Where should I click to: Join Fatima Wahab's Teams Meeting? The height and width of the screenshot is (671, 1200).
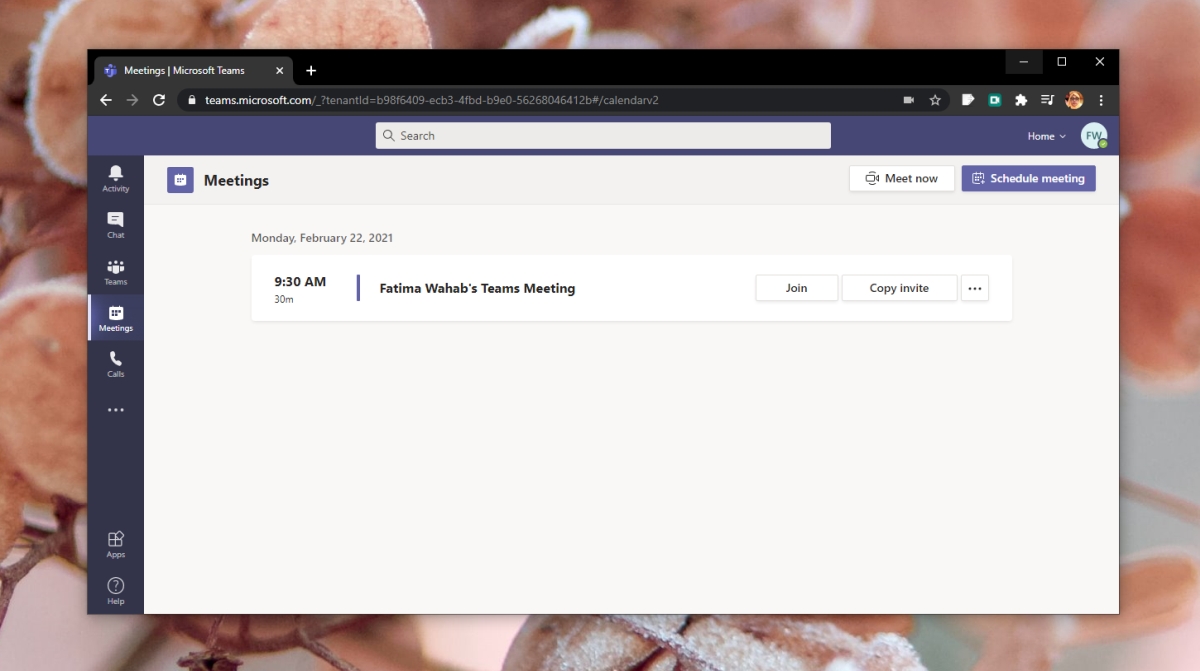[796, 287]
